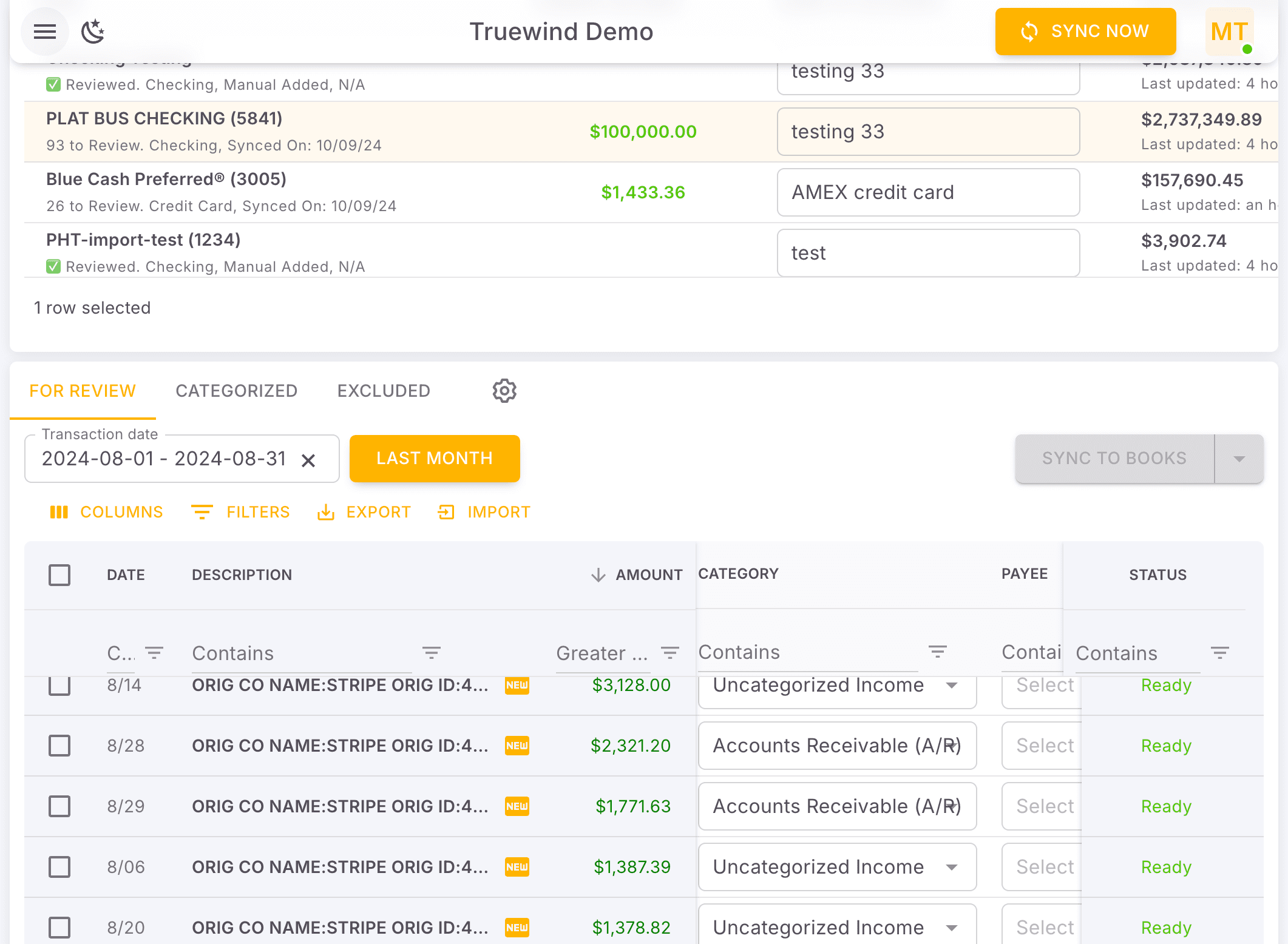Viewport: 1288px width, 944px height.
Task: Check the 8/28 Stripe transaction row
Action: coord(59,746)
